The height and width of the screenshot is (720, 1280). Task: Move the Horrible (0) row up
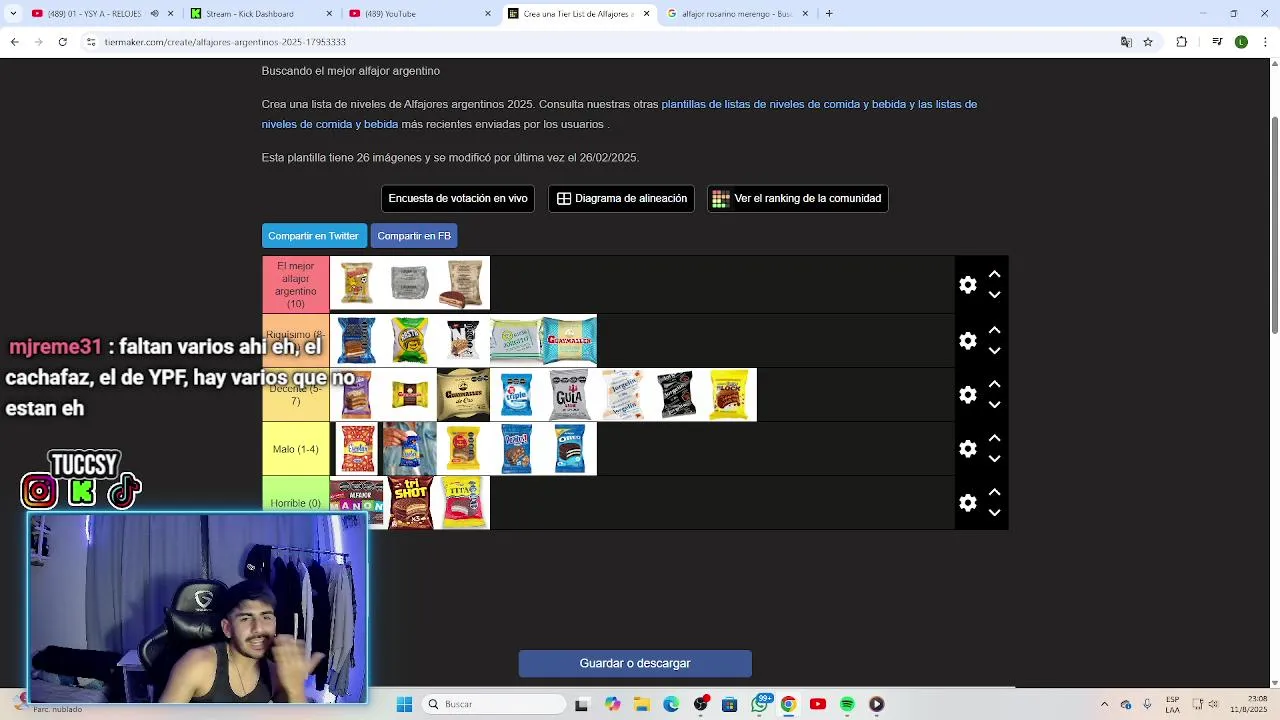994,492
